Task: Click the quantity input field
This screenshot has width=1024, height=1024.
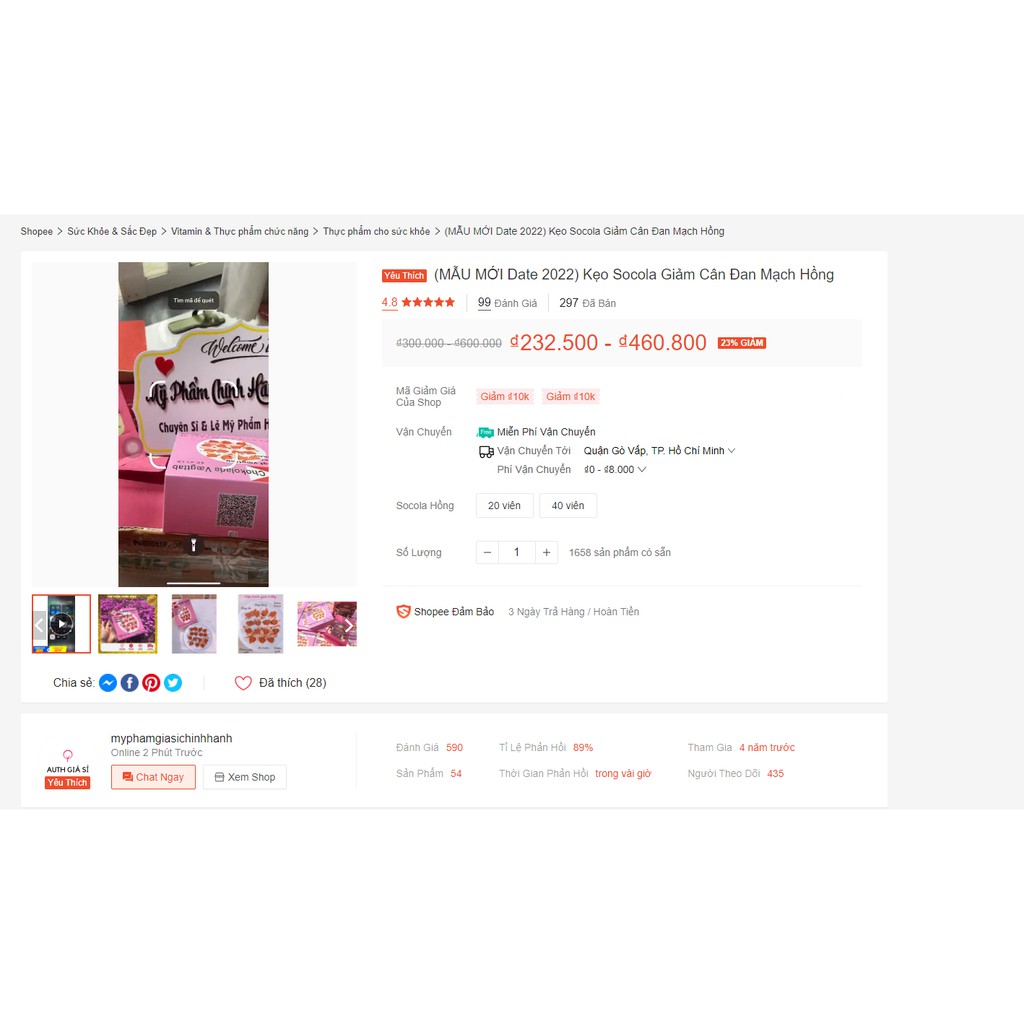Action: point(517,552)
